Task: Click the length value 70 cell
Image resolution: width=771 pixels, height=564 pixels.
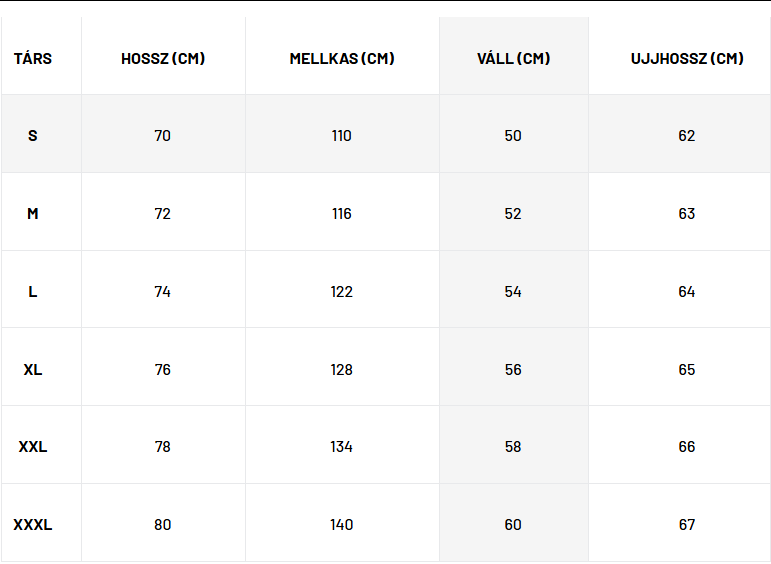Action: [163, 136]
